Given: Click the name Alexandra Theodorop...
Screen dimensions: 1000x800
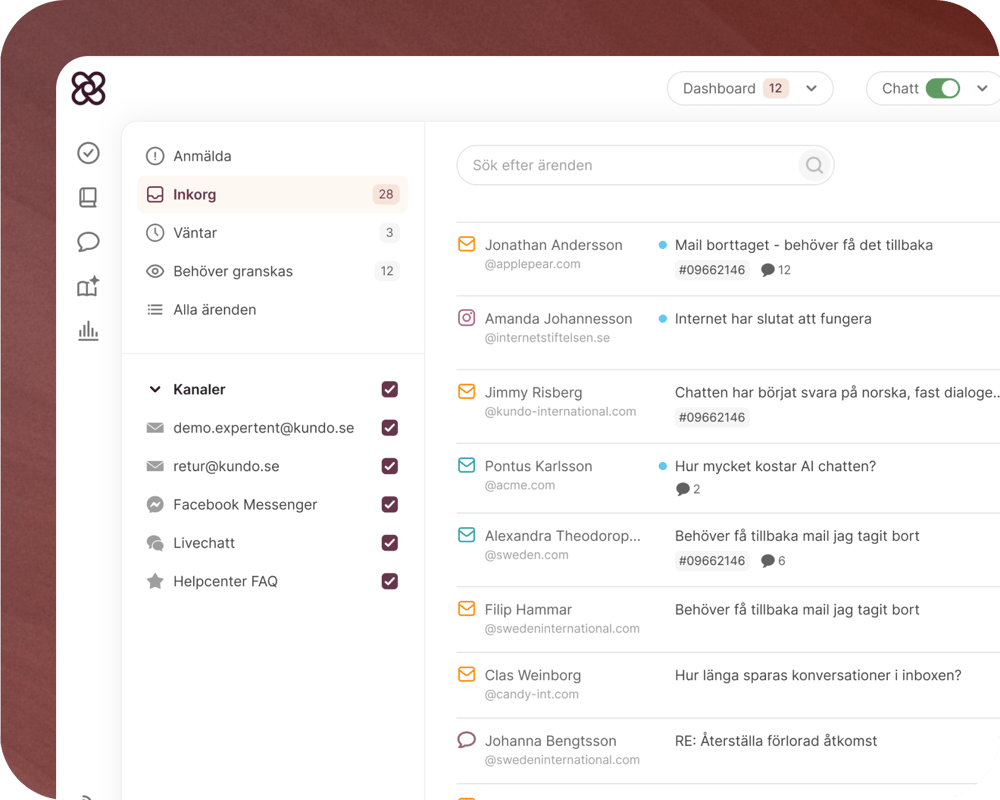Looking at the screenshot, I should click(x=562, y=536).
